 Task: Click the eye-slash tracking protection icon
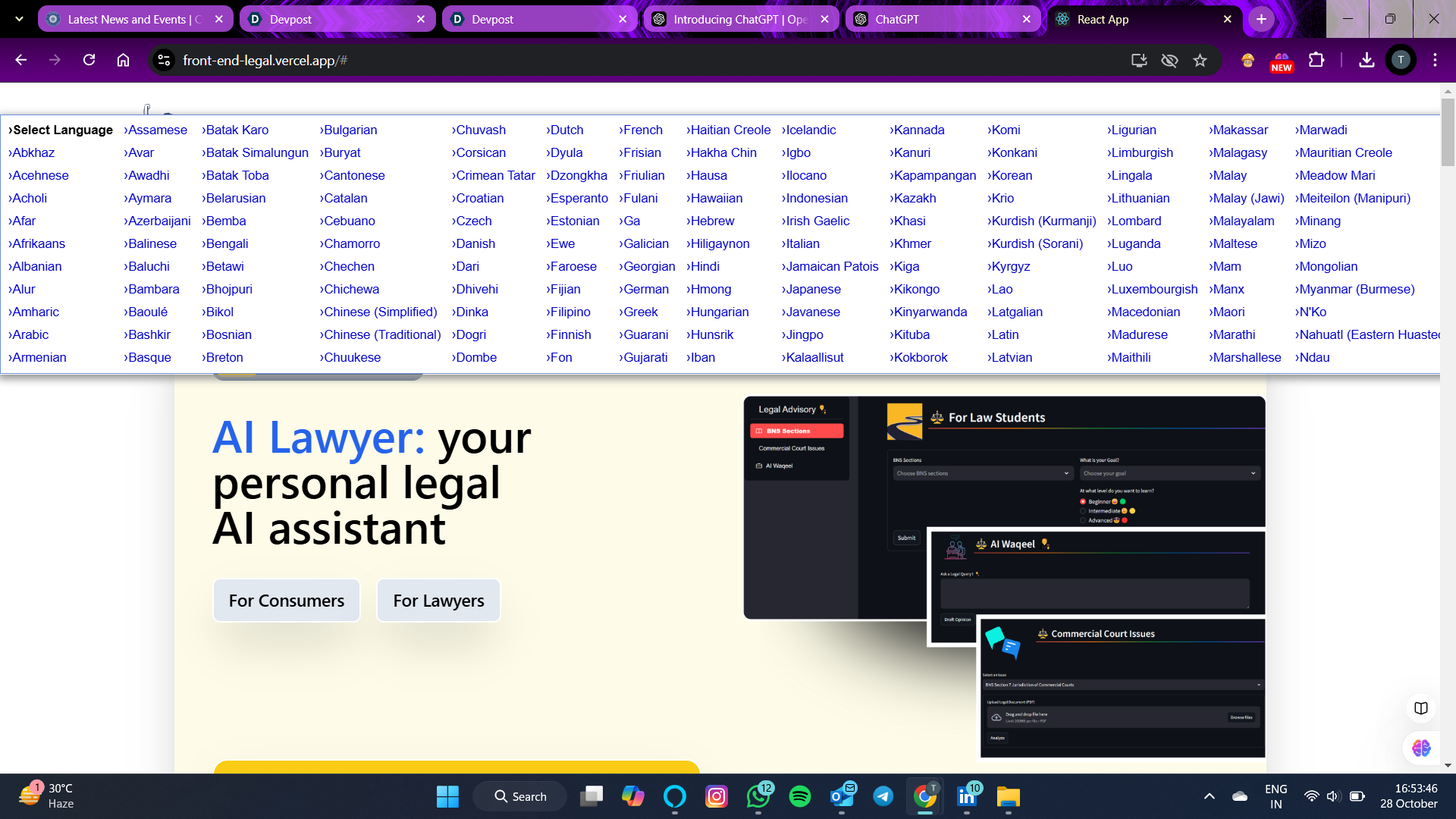pos(1169,60)
